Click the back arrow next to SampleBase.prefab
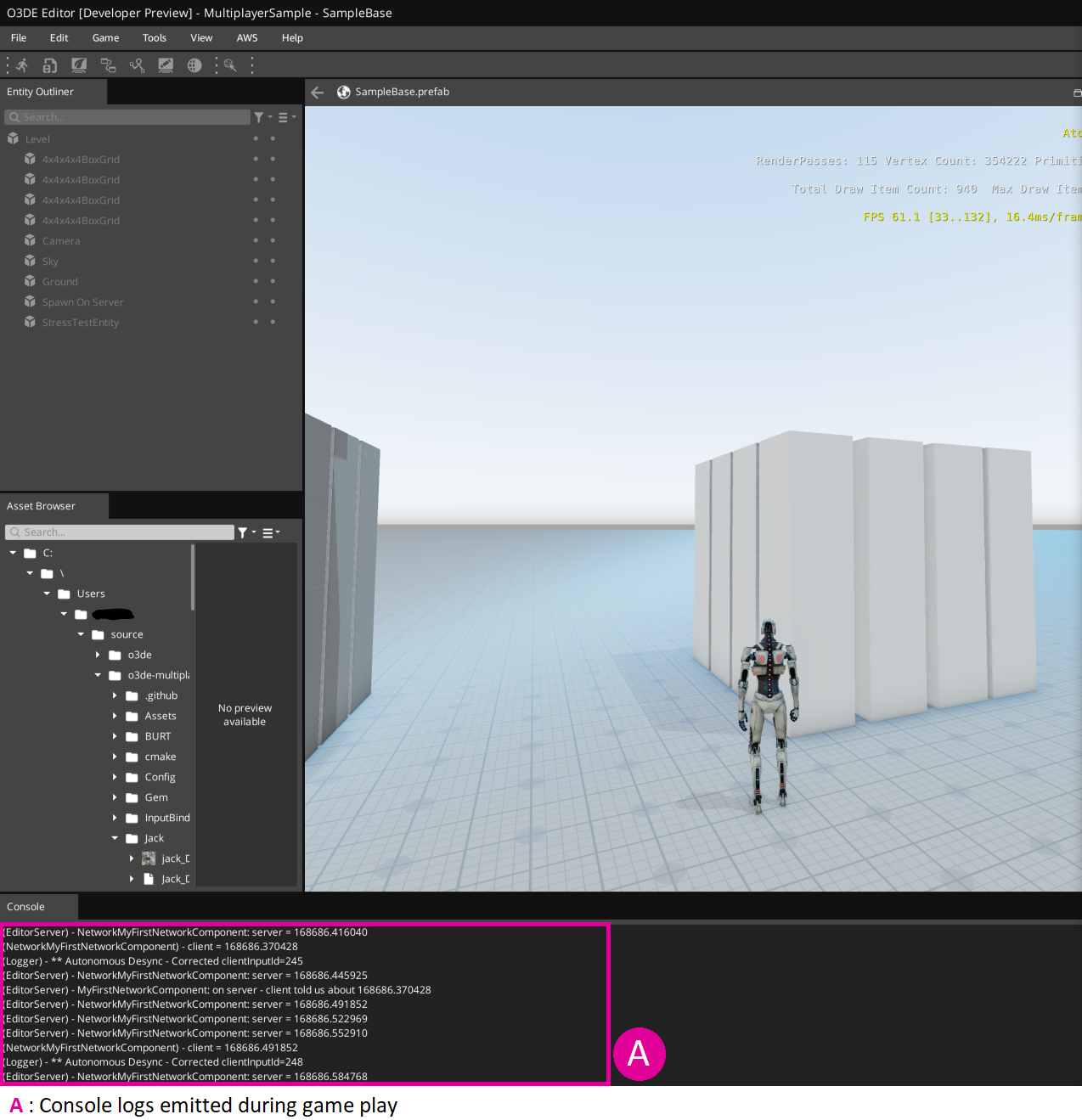Image resolution: width=1082 pixels, height=1120 pixels. [x=317, y=93]
